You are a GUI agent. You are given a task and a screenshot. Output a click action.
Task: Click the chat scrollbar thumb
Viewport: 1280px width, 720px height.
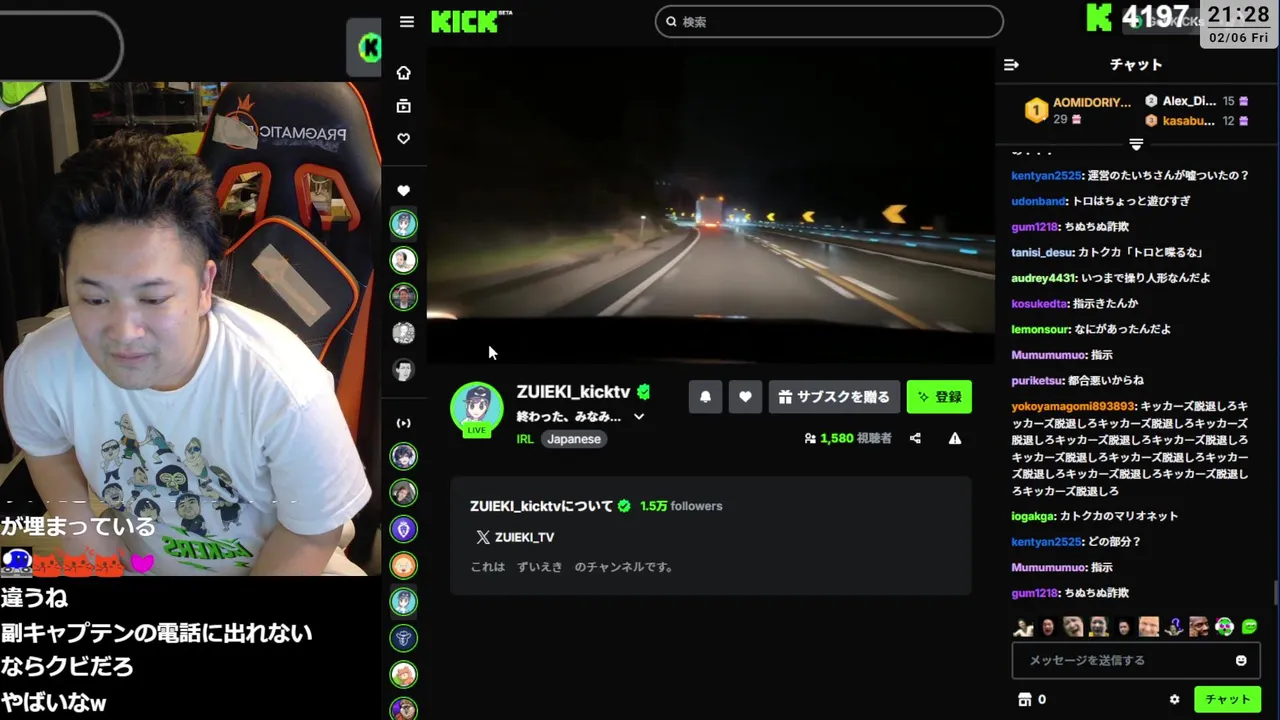[1275, 593]
